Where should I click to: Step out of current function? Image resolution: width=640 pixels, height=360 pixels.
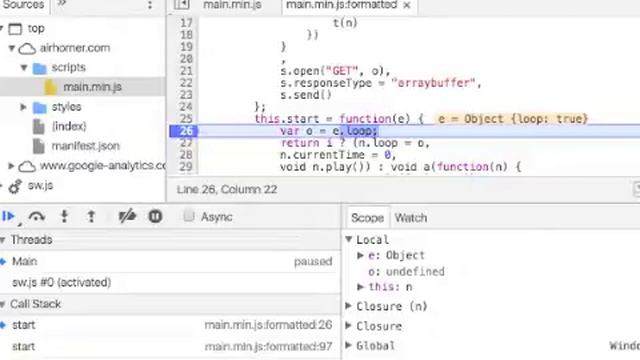pos(91,216)
